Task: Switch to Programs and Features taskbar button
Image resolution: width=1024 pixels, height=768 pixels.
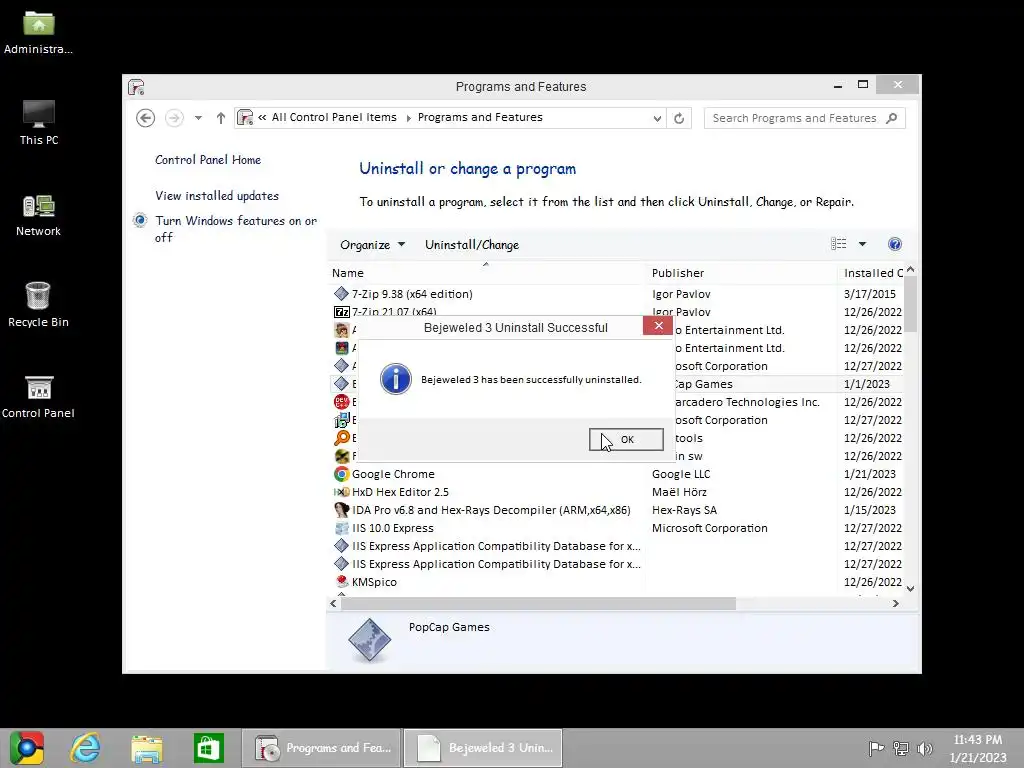Action: pos(321,748)
